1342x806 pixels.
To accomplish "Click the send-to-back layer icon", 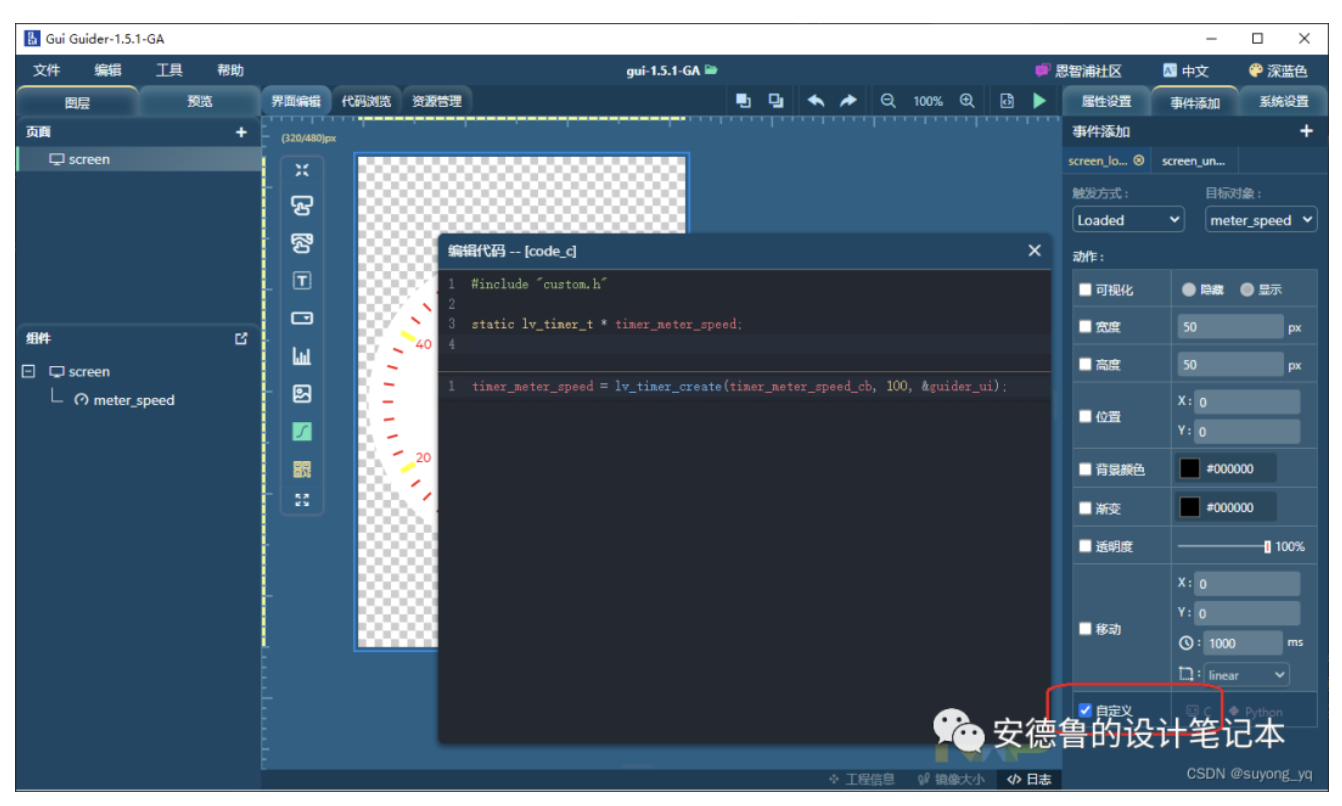I will click(775, 101).
